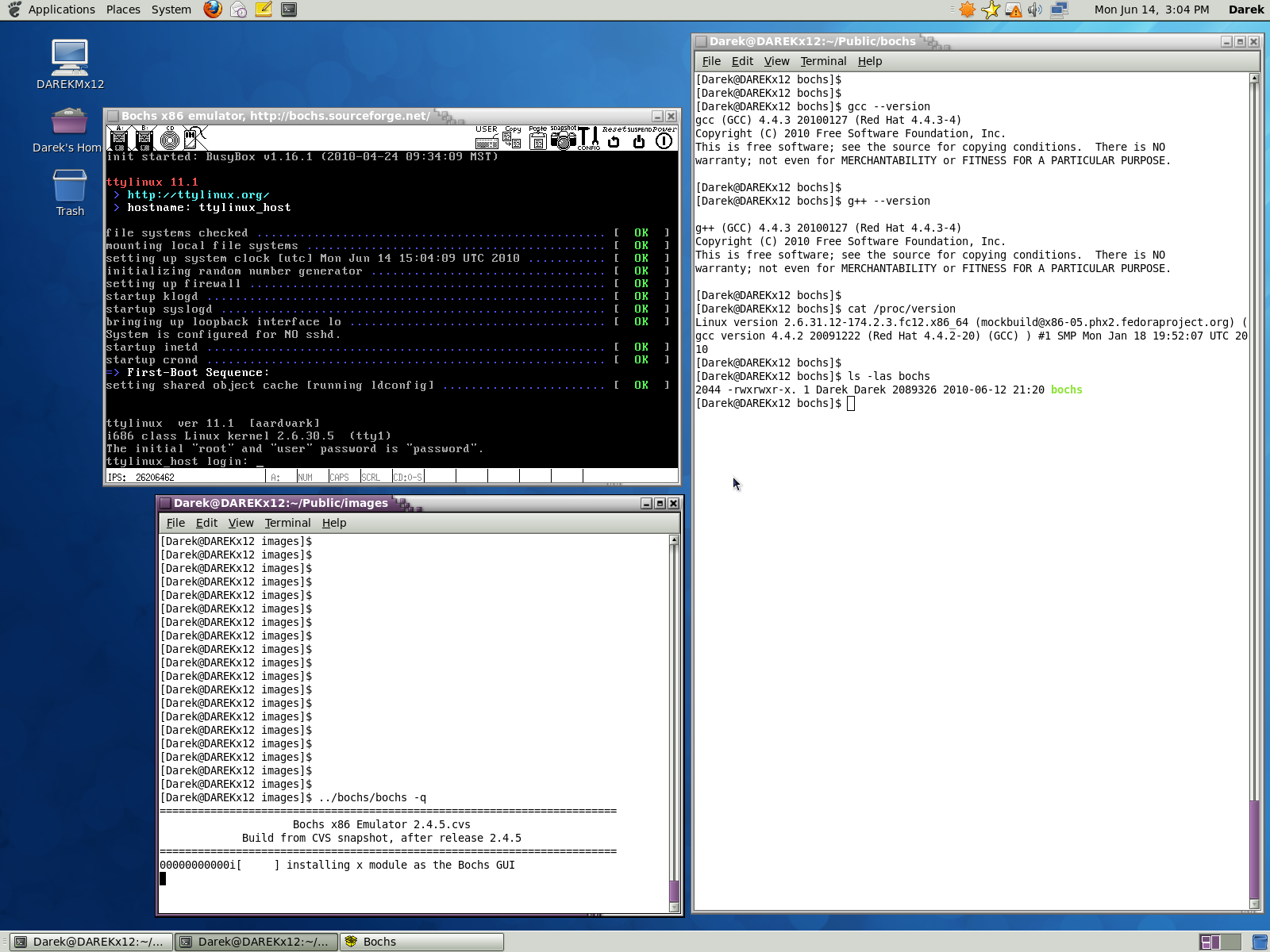Open Edit menu in images terminal window
The height and width of the screenshot is (952, 1270).
click(x=206, y=523)
